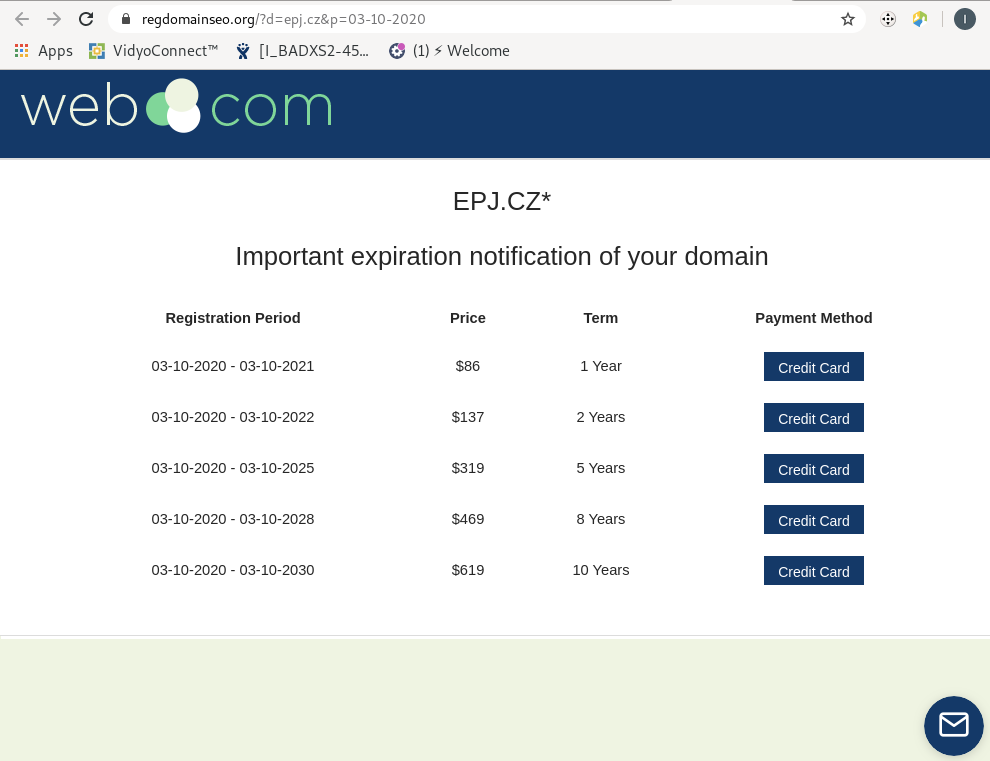
Task: Choose Credit Card for the 10 Years plan
Action: pos(814,572)
